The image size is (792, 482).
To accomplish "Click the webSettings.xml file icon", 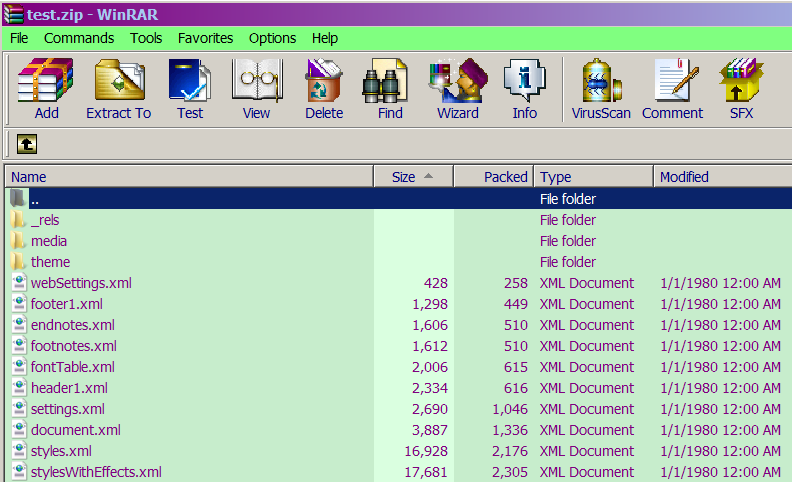I will 19,282.
